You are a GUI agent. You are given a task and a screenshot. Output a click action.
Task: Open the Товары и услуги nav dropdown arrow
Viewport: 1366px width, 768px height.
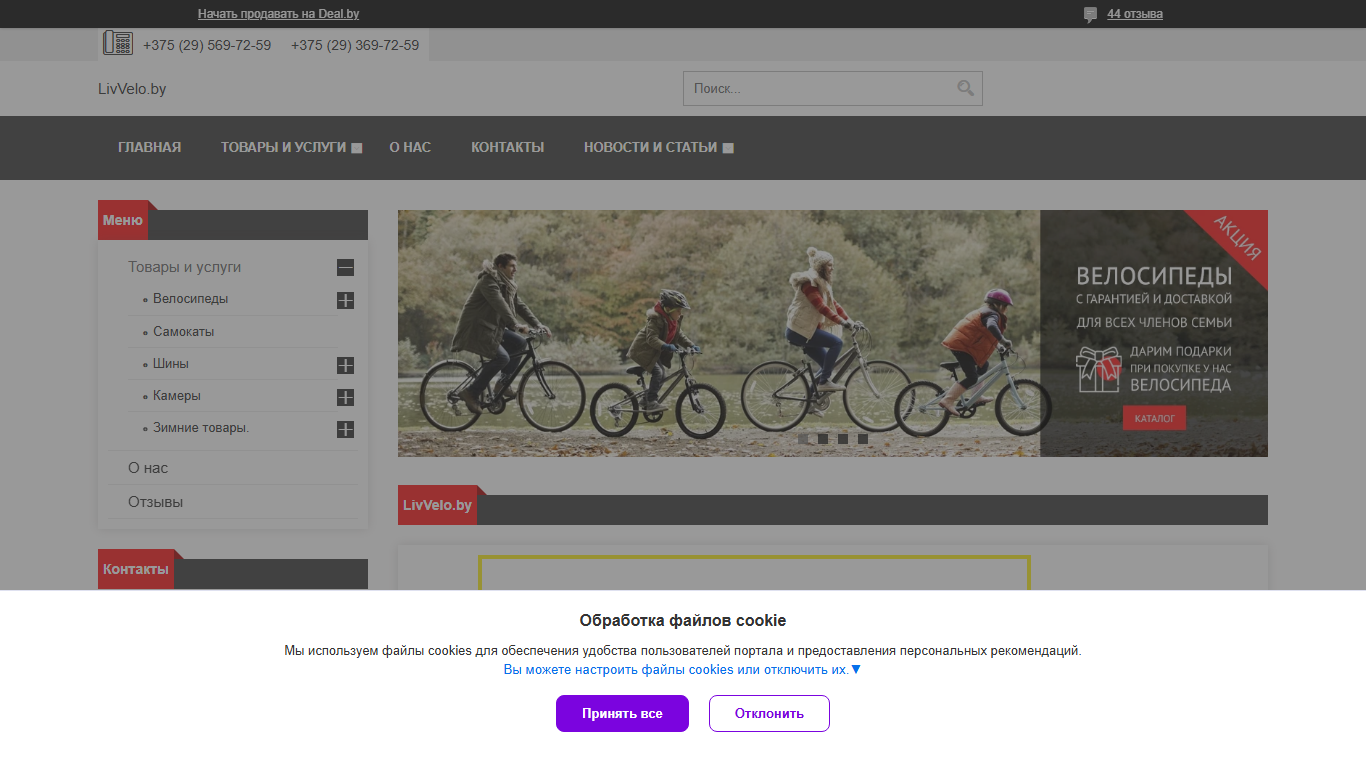(356, 148)
